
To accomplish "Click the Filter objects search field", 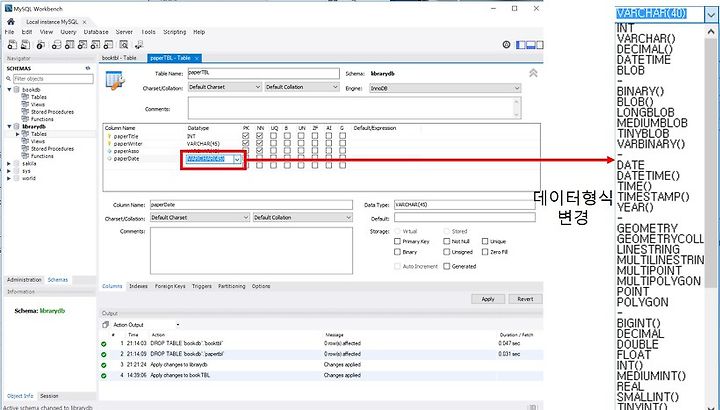I will (x=53, y=79).
